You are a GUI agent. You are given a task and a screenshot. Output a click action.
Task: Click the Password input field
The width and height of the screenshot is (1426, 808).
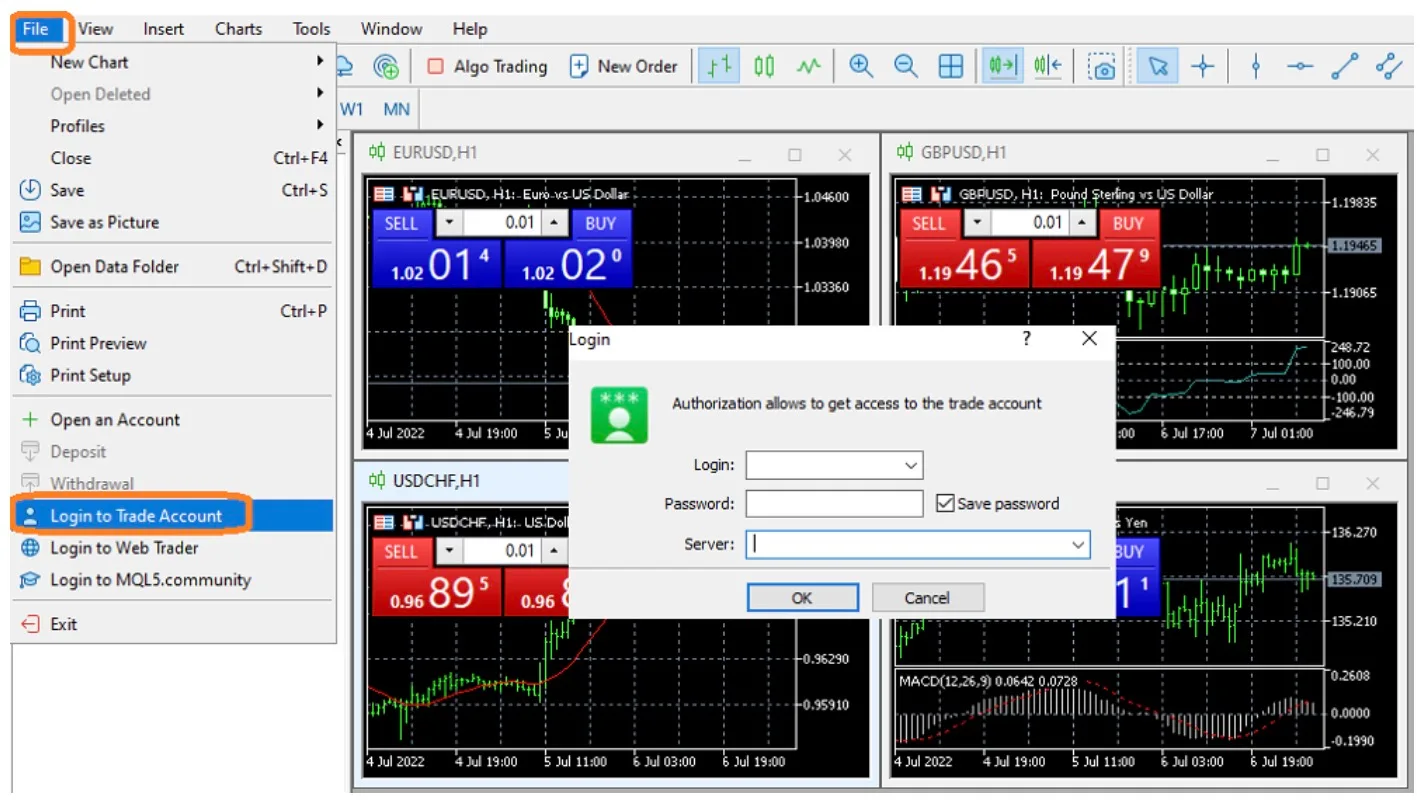(834, 504)
